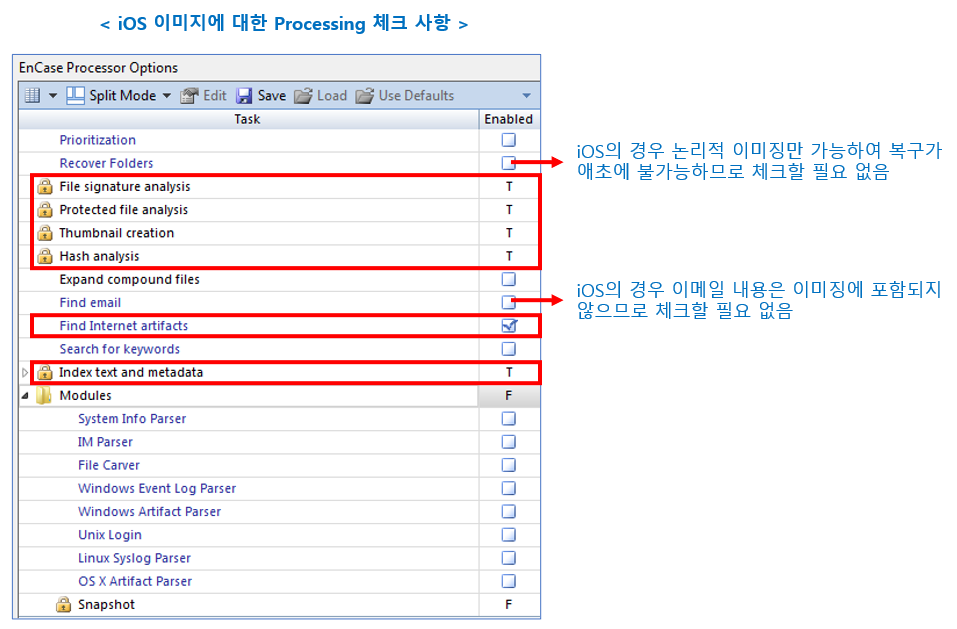Open the File Carver module link
Image resolution: width=957 pixels, height=629 pixels.
coord(109,465)
